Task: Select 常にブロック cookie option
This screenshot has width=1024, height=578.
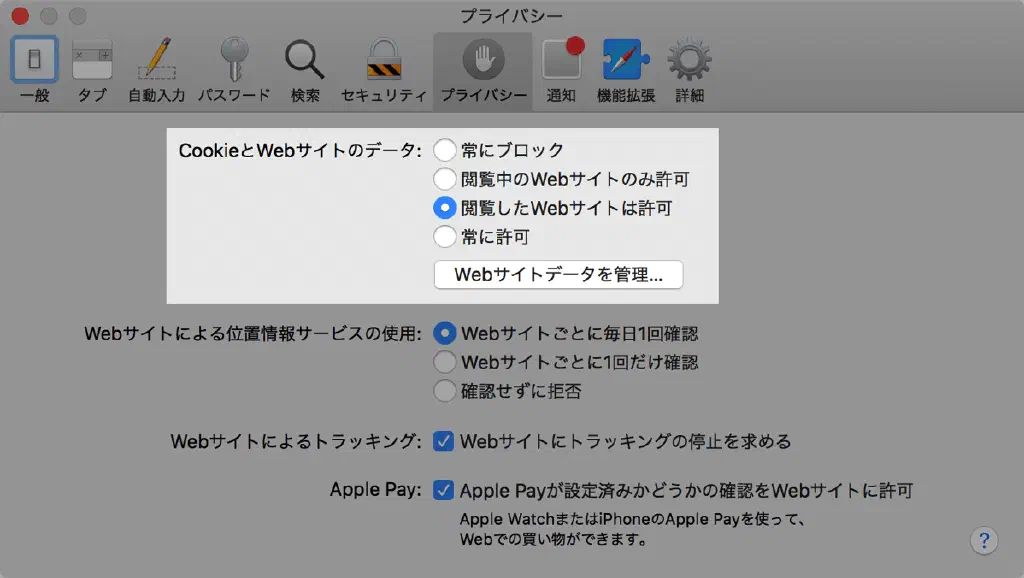Action: pos(445,151)
